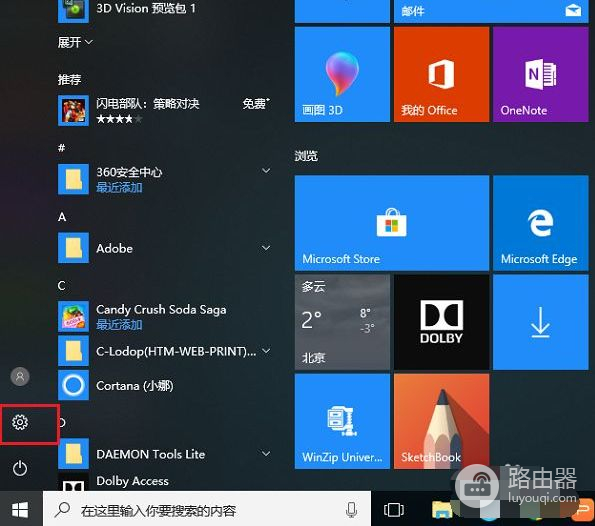The width and height of the screenshot is (595, 526).
Task: Click the C letter header
Action: point(62,285)
